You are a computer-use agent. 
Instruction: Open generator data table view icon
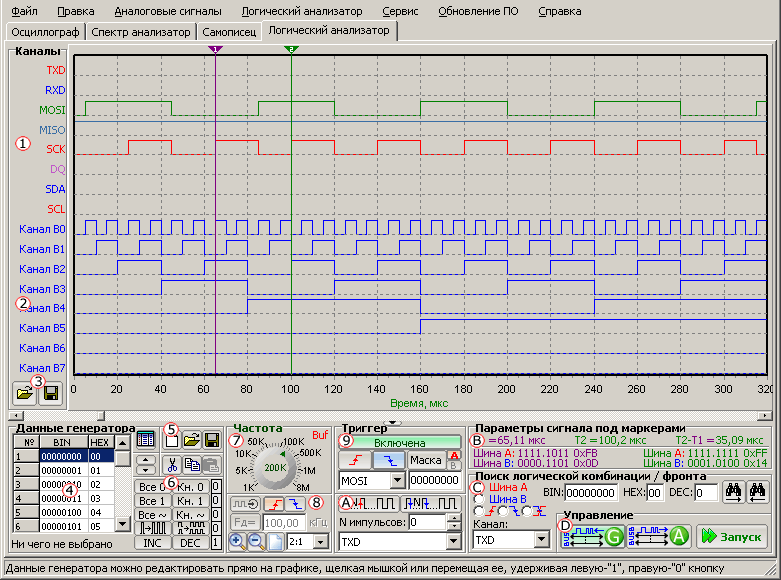click(x=145, y=439)
